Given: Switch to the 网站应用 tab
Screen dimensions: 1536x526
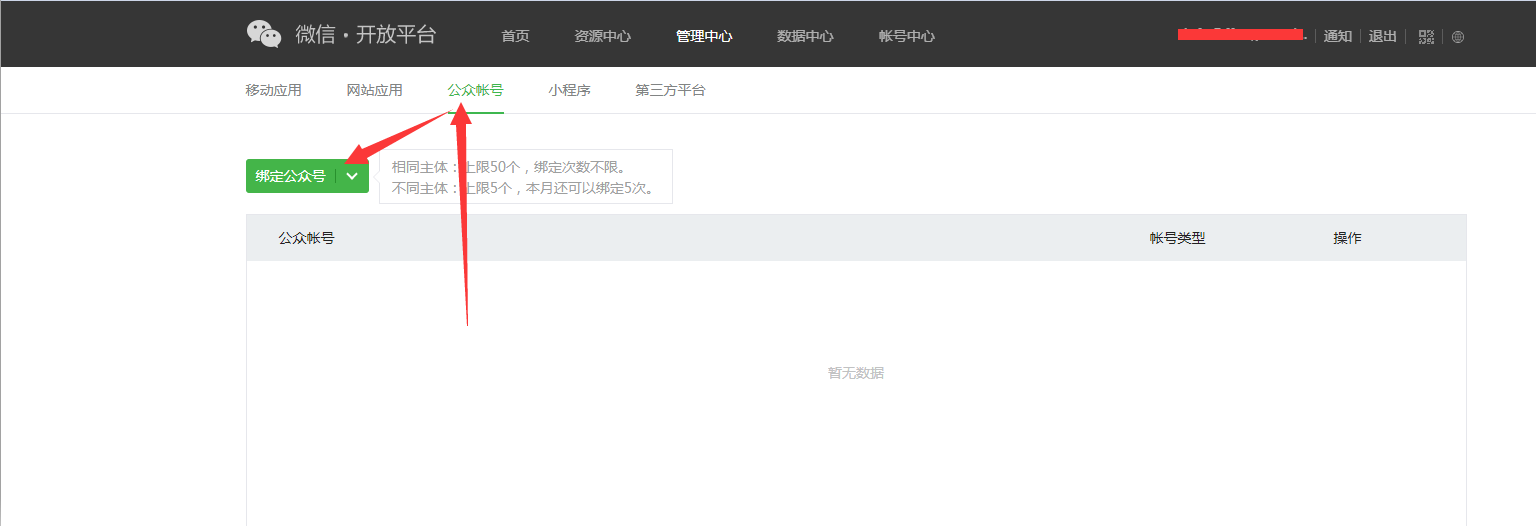Looking at the screenshot, I should (x=374, y=90).
